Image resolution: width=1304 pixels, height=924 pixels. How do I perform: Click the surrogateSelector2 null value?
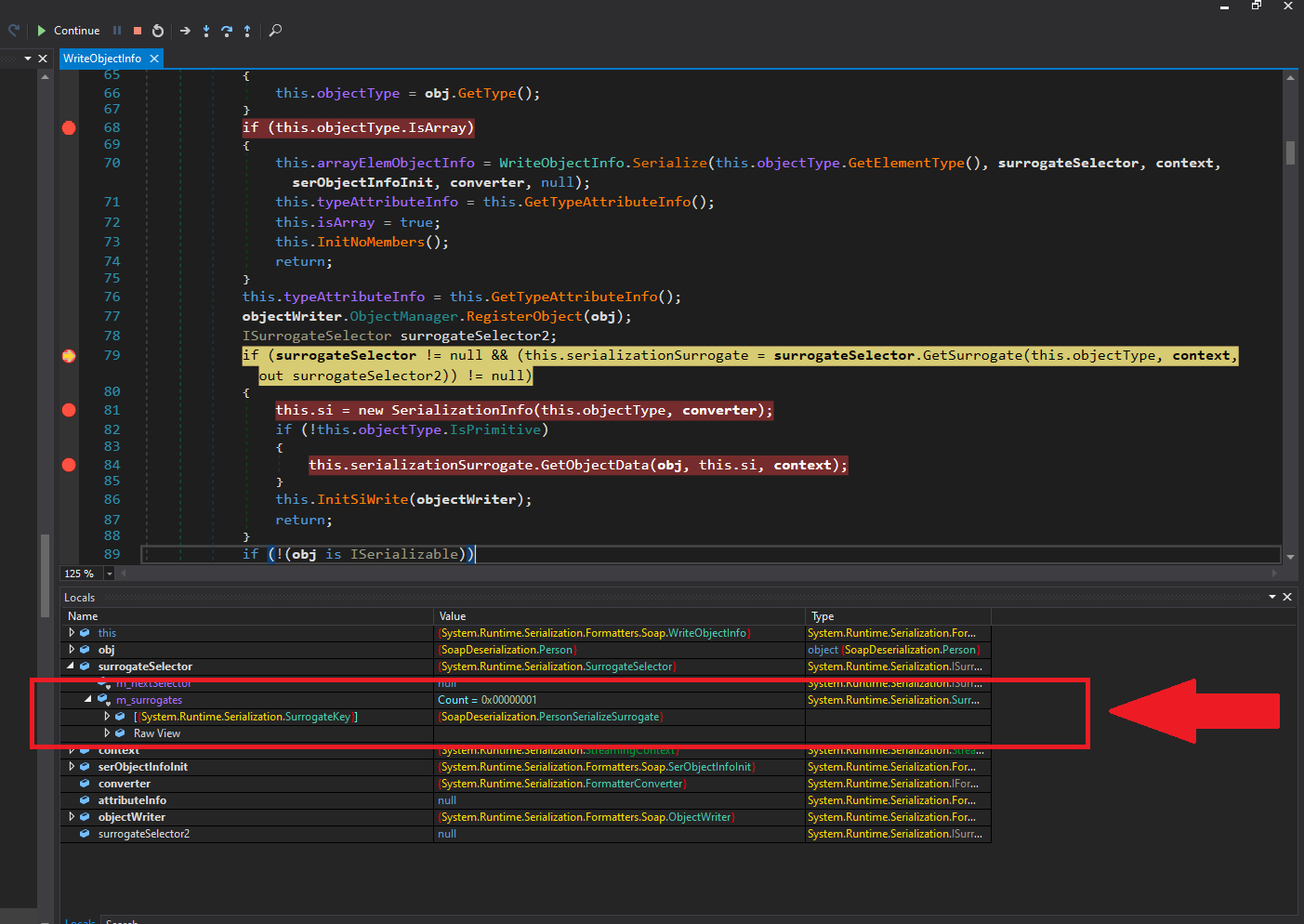pos(447,834)
